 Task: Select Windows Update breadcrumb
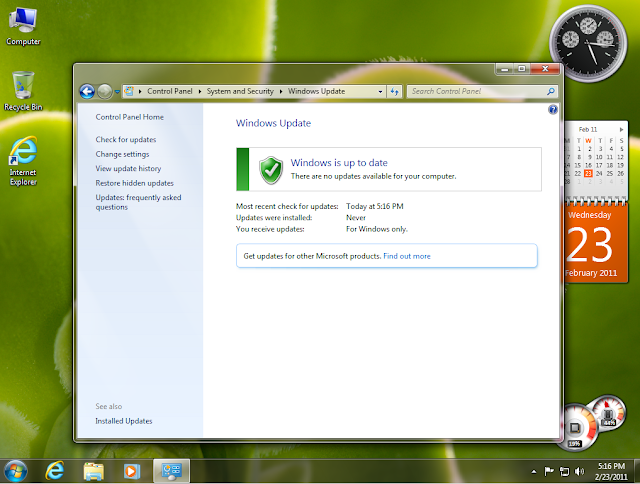316,91
